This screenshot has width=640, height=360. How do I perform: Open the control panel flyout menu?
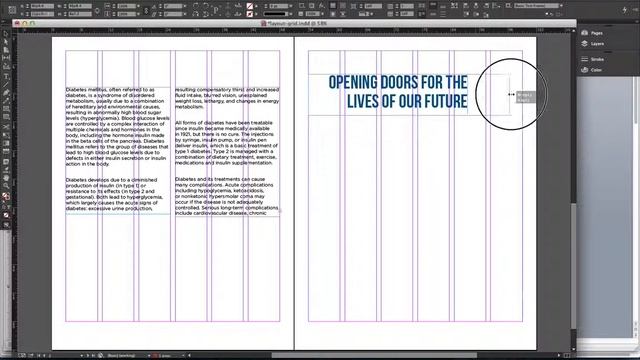(x=635, y=9)
